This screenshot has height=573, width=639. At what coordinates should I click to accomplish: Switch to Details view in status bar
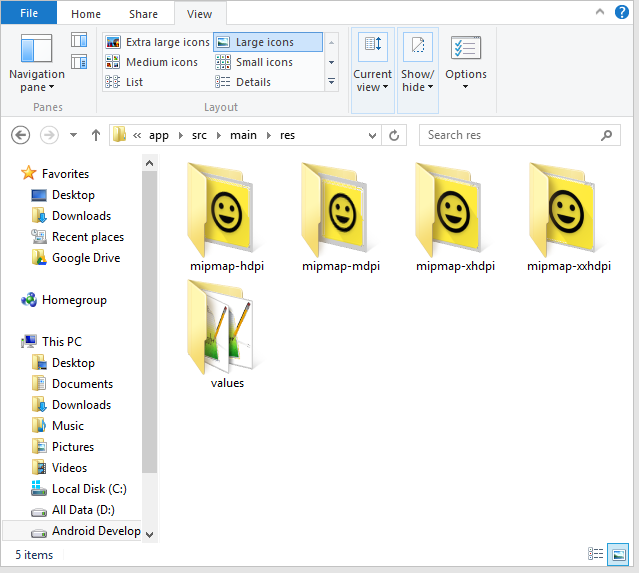click(596, 554)
